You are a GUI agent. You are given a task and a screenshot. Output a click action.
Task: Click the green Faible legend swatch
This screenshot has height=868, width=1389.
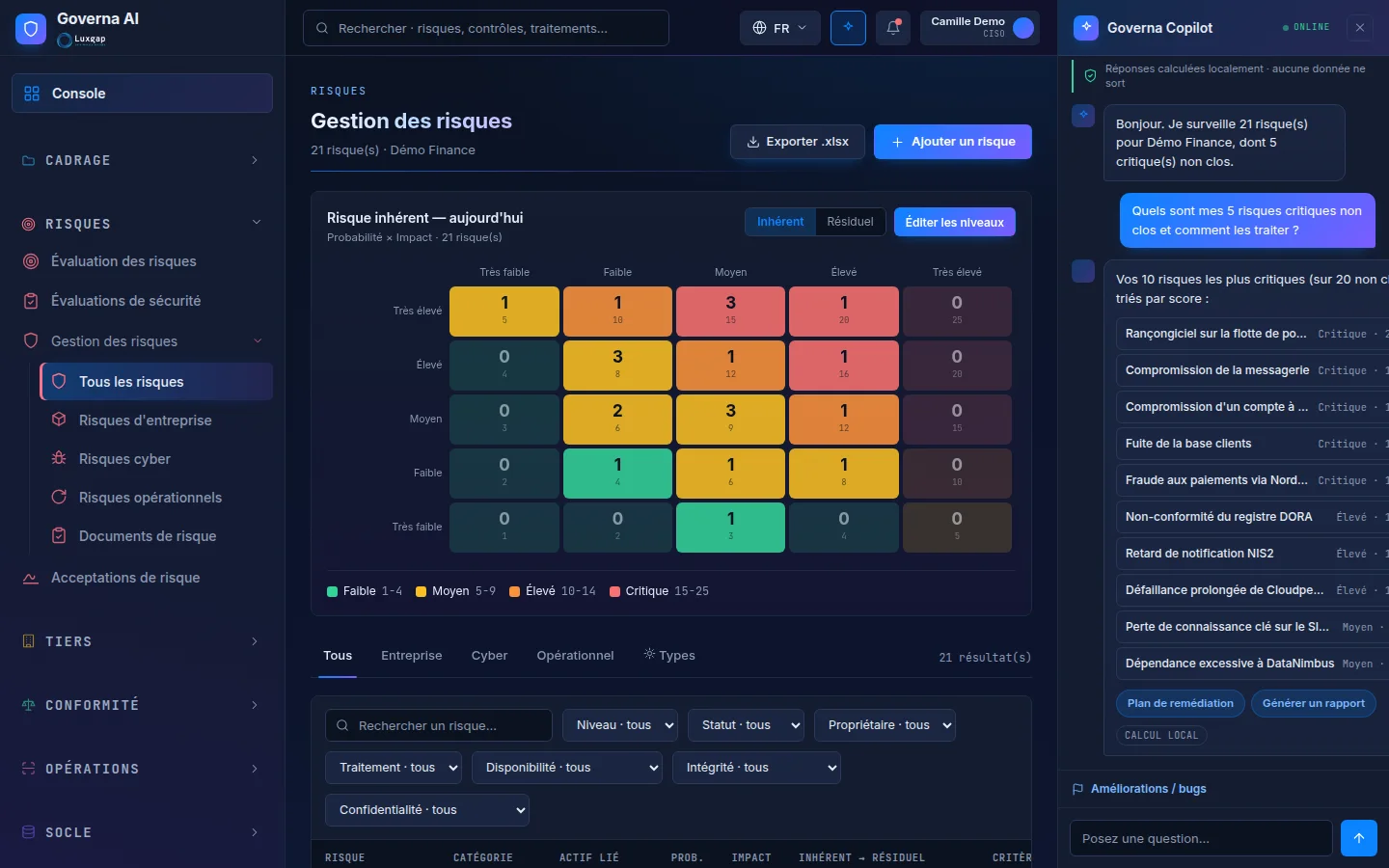333,591
